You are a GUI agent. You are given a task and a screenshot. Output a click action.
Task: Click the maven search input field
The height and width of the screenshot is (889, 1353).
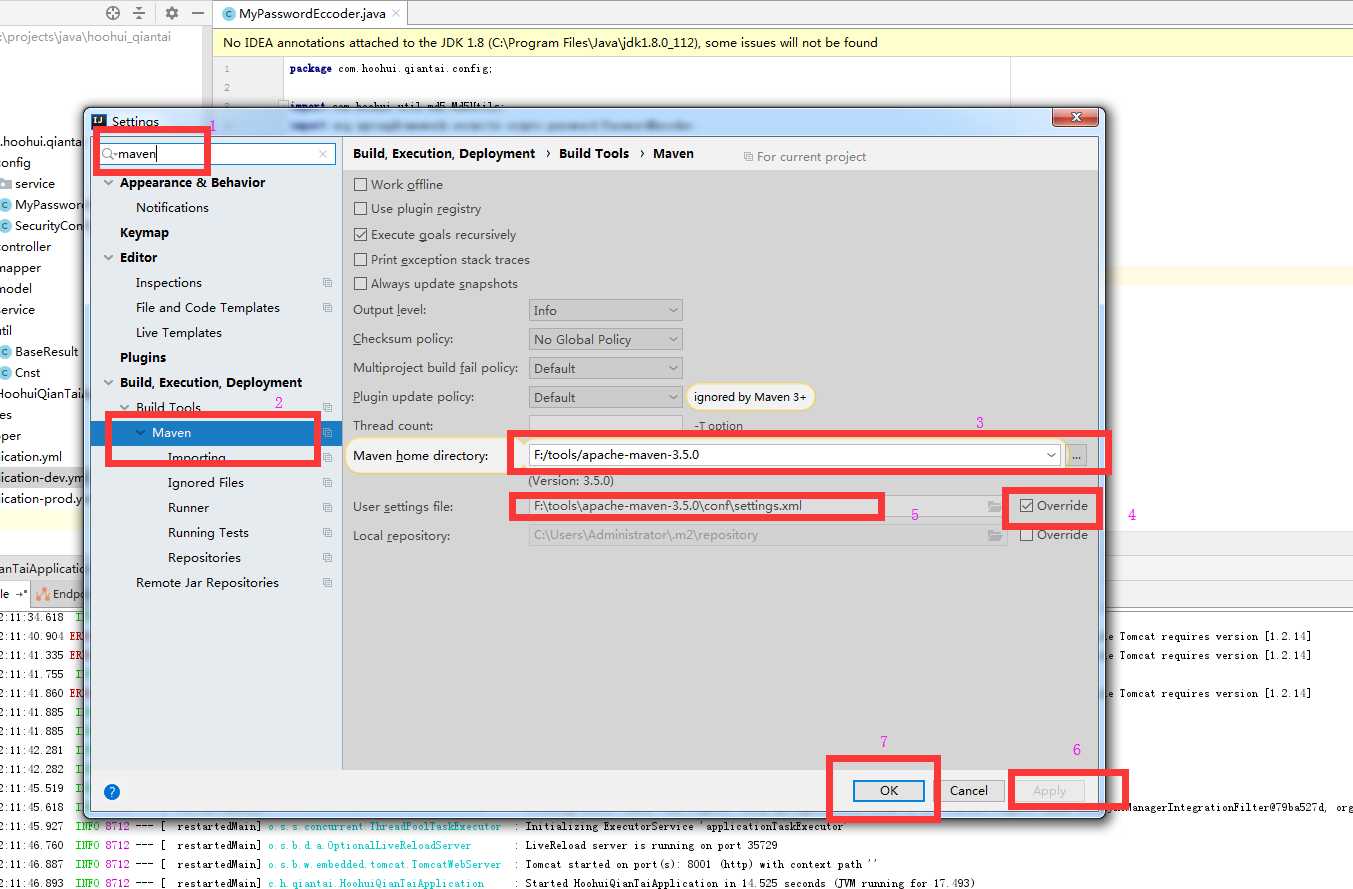click(x=218, y=154)
